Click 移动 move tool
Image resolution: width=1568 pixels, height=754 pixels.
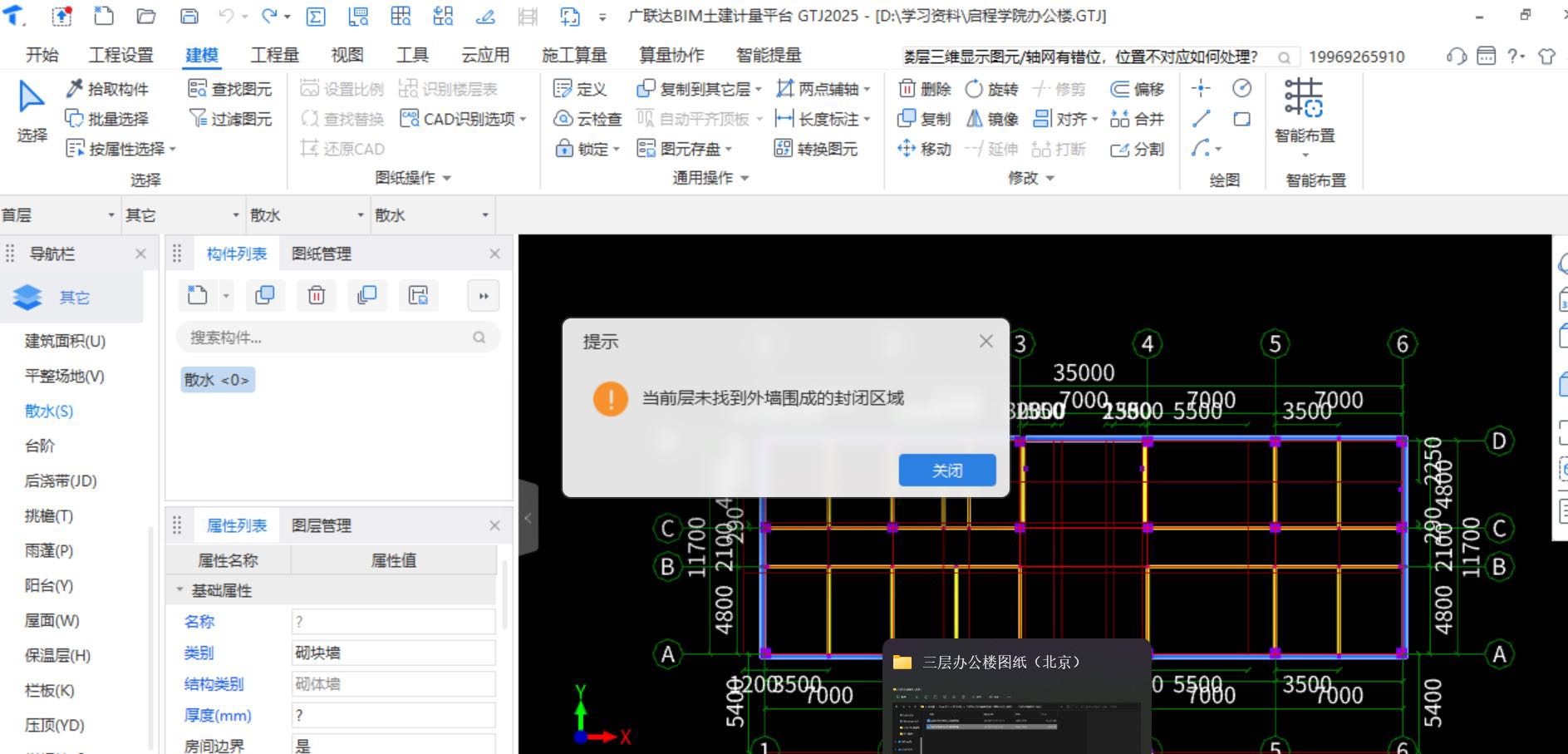click(x=925, y=149)
